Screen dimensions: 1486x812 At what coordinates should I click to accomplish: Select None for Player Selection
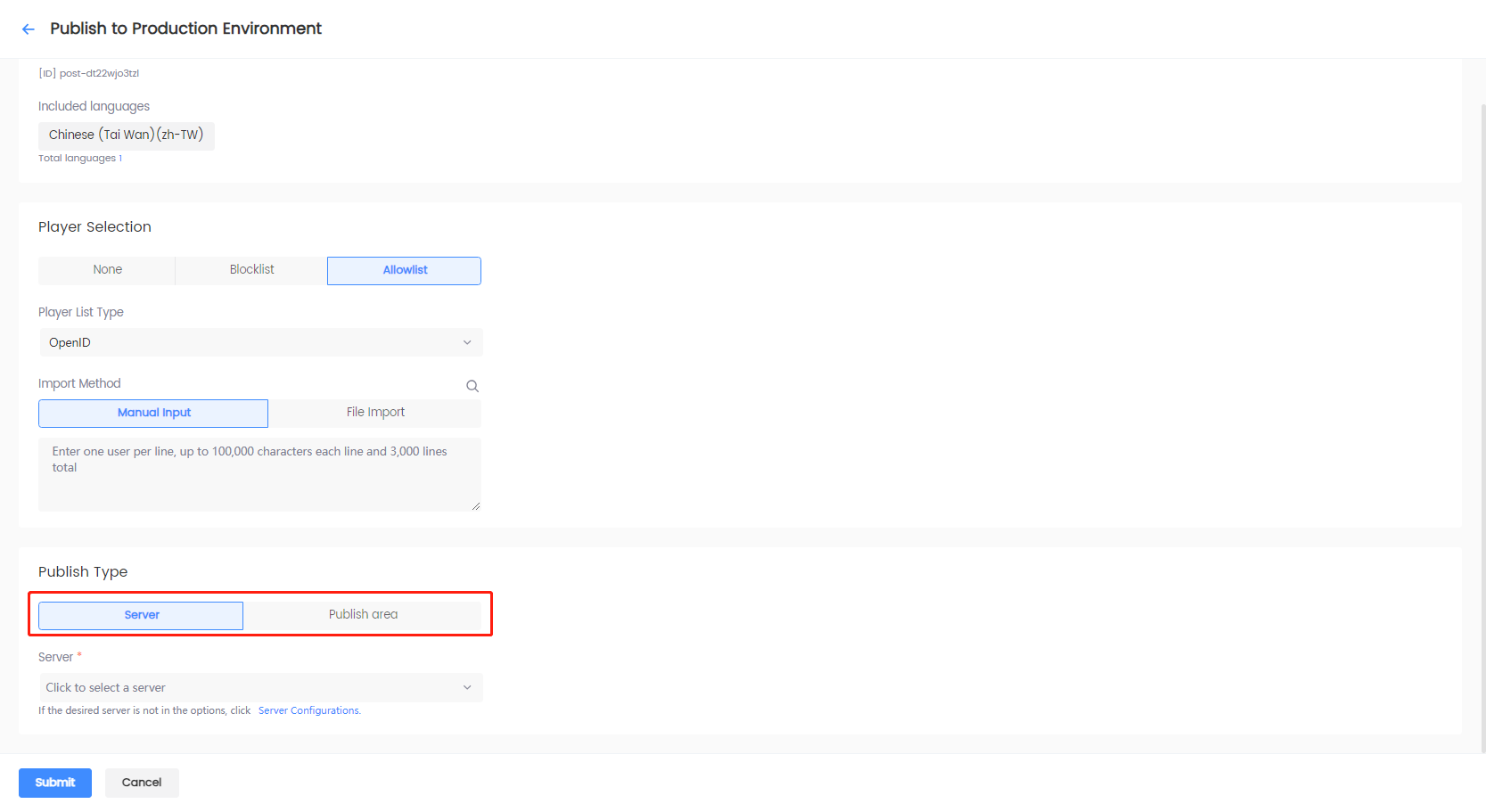107,270
